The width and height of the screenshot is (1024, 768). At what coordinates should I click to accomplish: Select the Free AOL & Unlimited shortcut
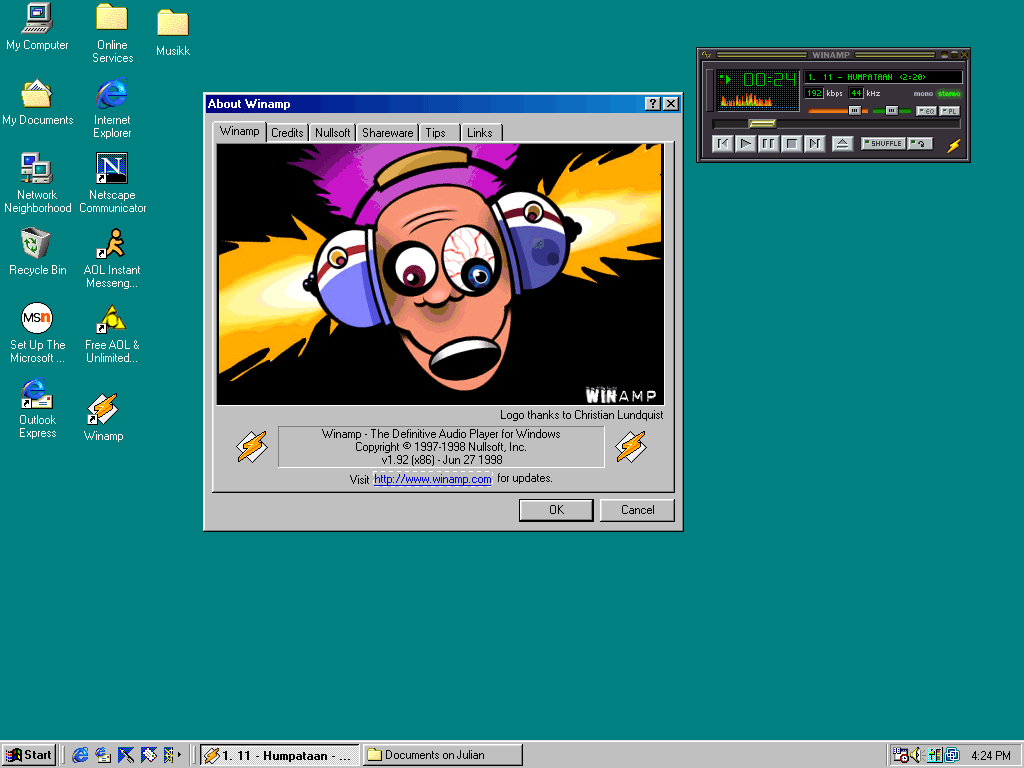pyautogui.click(x=112, y=334)
